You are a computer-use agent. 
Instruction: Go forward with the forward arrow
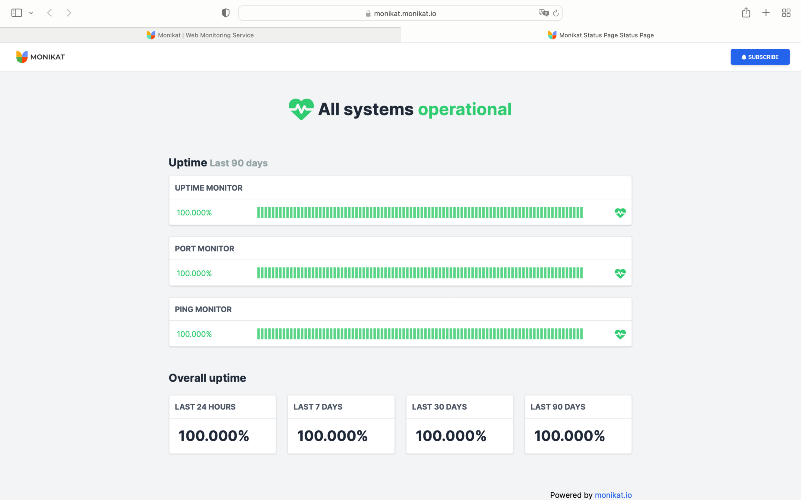coord(69,13)
